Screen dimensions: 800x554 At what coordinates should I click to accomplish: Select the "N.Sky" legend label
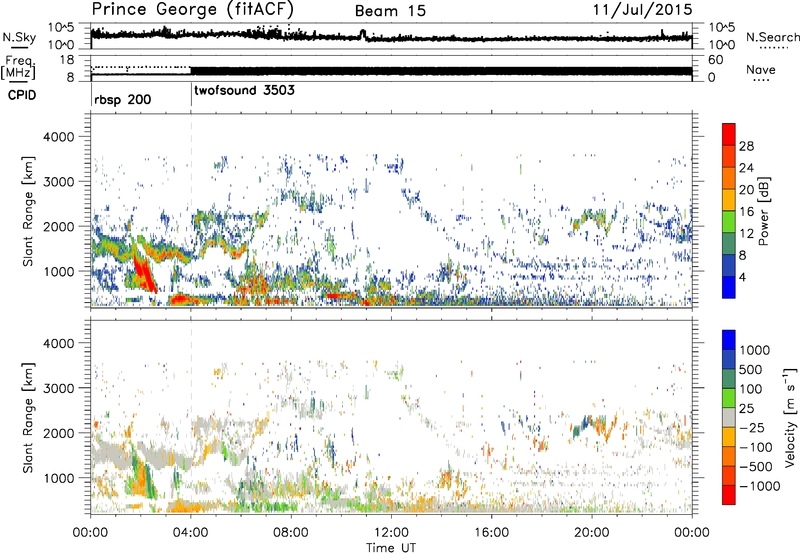pyautogui.click(x=19, y=37)
